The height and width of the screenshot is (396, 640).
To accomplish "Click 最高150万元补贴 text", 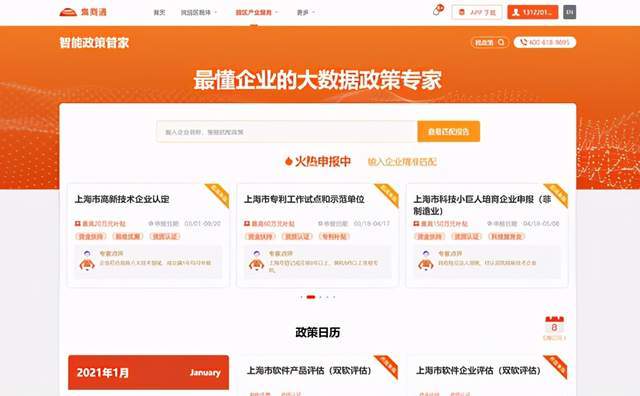I will coord(444,224).
